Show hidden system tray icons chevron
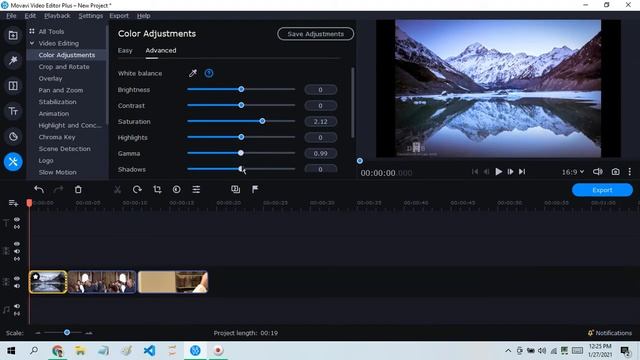 coord(508,351)
